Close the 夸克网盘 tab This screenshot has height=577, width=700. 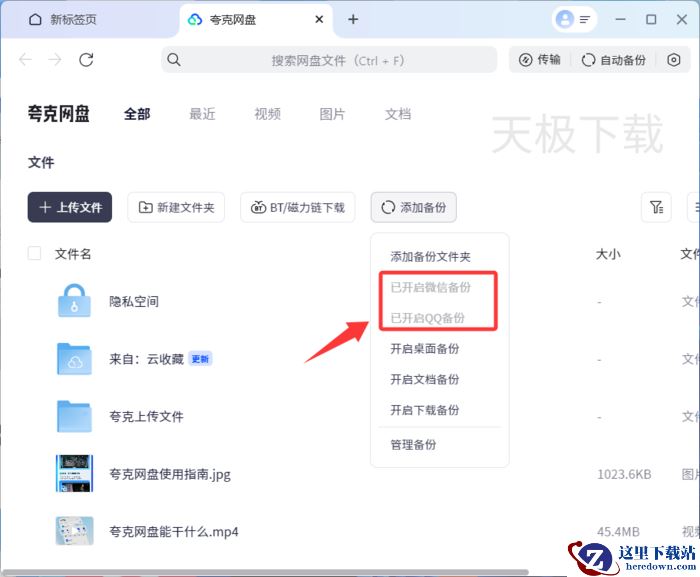(319, 19)
